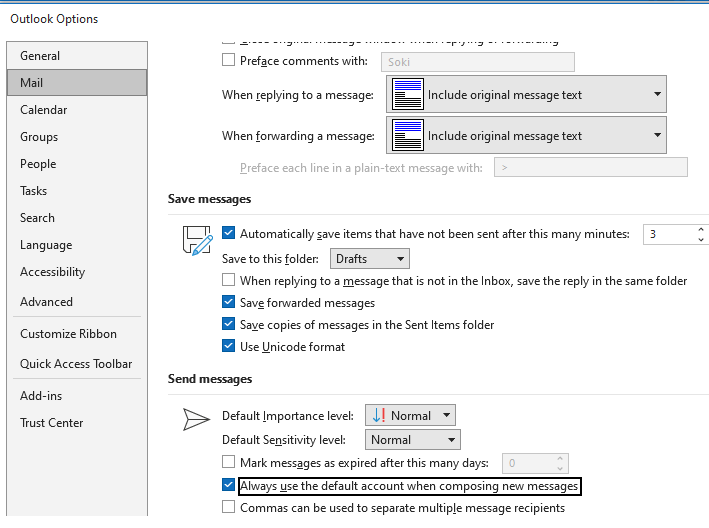Open the Tasks options category
The image size is (709, 528).
pyautogui.click(x=77, y=191)
